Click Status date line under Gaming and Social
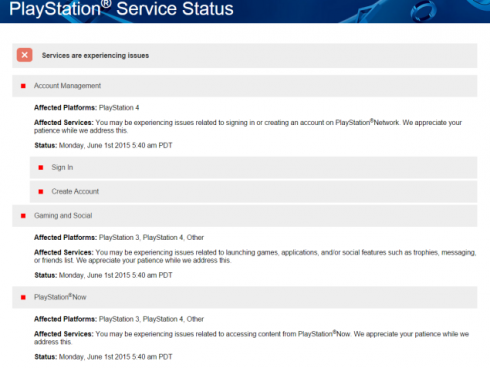This screenshot has height=368, width=490. (x=103, y=275)
